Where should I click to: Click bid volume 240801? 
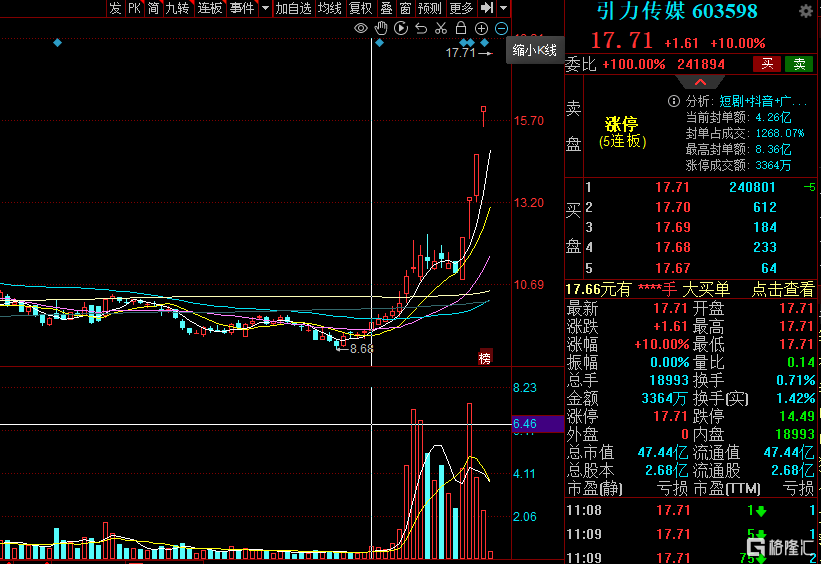(x=752, y=187)
